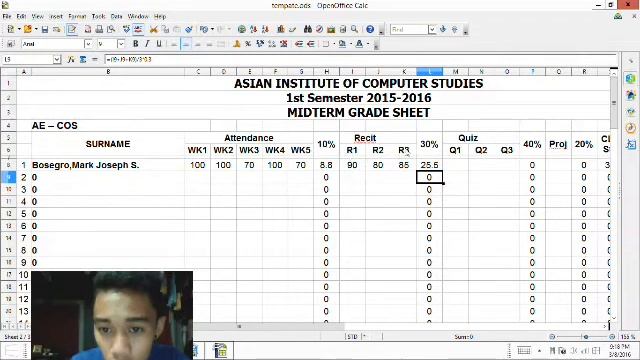Click the New document icon
Image resolution: width=640 pixels, height=360 pixels.
coord(11,29)
